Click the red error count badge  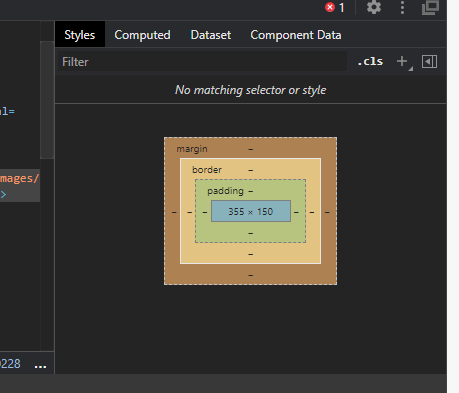tap(335, 7)
